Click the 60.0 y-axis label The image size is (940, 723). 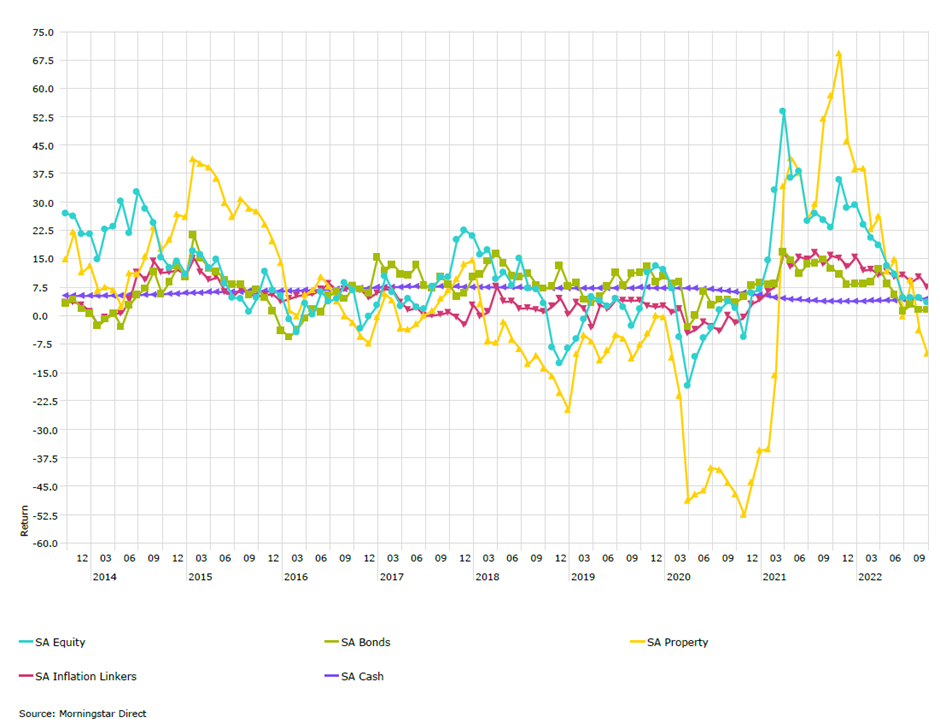(43, 89)
